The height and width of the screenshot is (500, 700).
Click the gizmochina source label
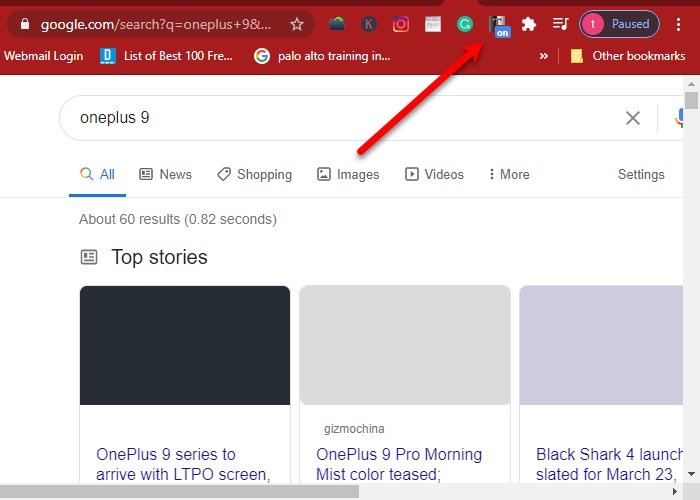(x=354, y=429)
